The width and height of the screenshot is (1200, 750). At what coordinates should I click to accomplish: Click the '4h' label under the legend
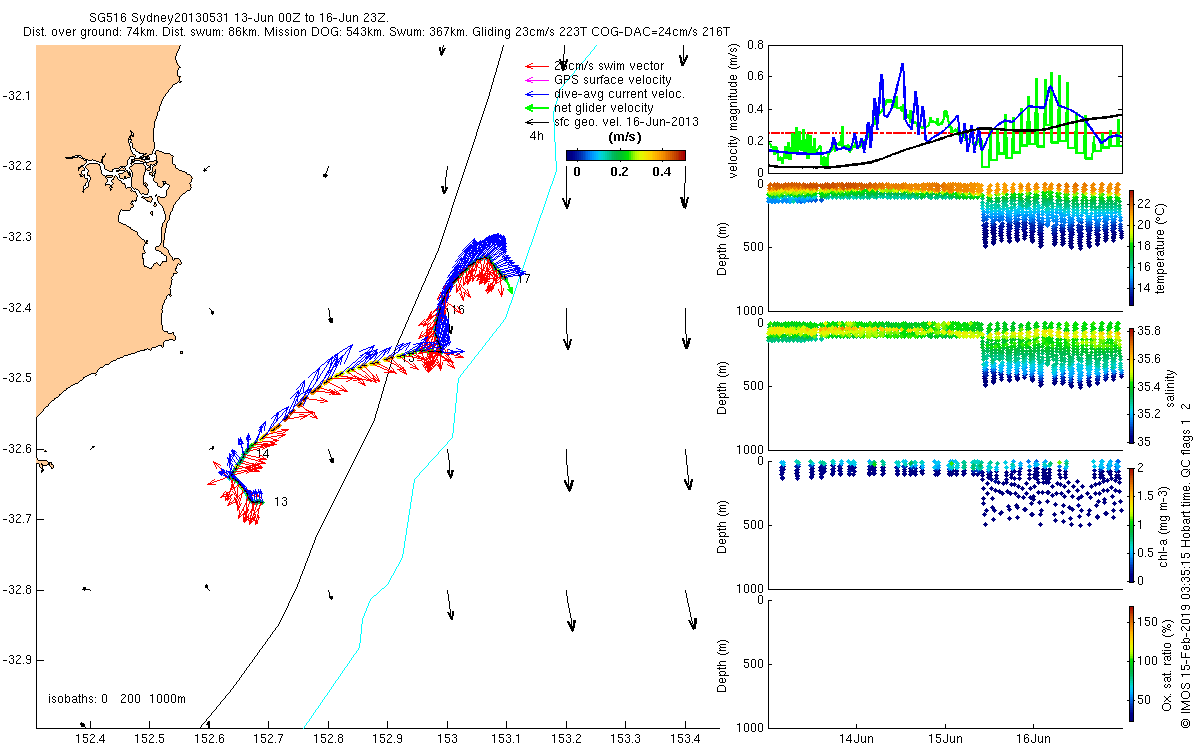(x=537, y=137)
